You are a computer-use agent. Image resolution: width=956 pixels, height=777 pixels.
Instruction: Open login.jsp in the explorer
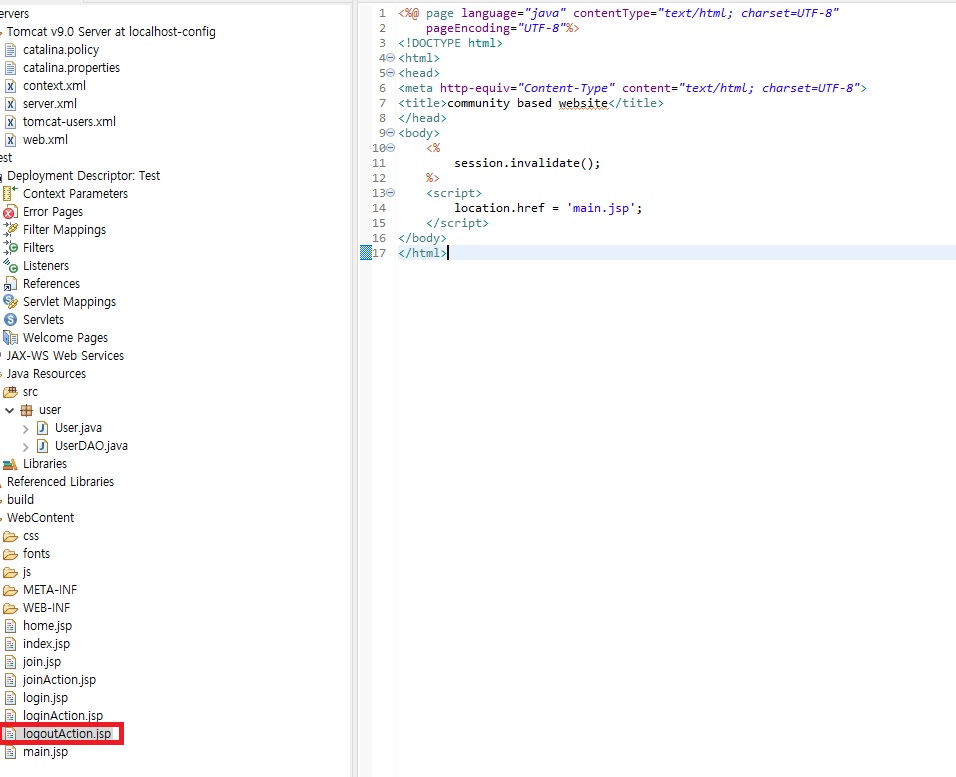point(46,698)
